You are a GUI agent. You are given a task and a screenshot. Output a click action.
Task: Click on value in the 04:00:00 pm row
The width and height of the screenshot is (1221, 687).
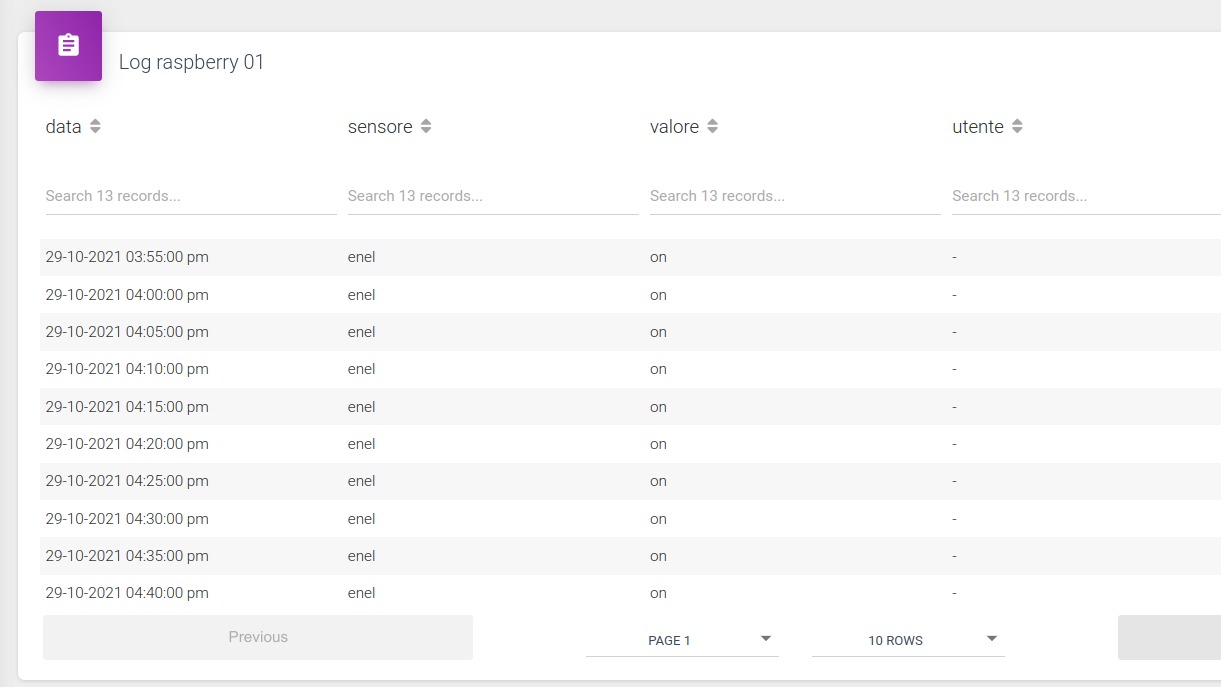[658, 295]
